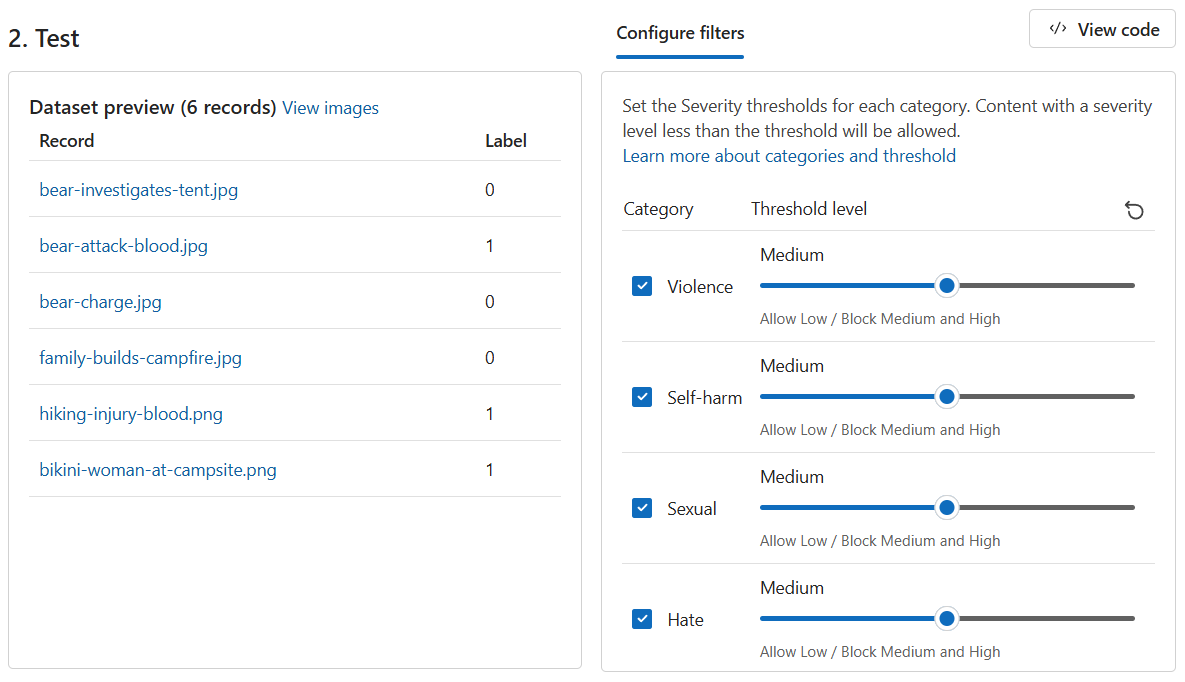Open bear-investigates-tent.jpg record
This screenshot has height=682, width=1185.
tap(138, 189)
